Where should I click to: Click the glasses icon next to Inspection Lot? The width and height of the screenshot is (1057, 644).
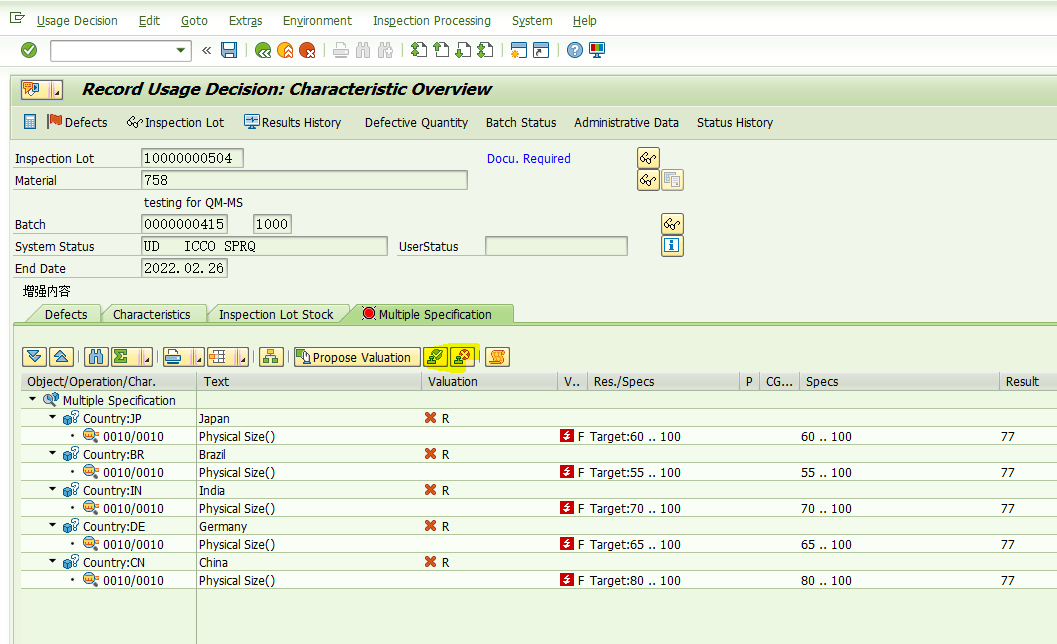coord(647,158)
